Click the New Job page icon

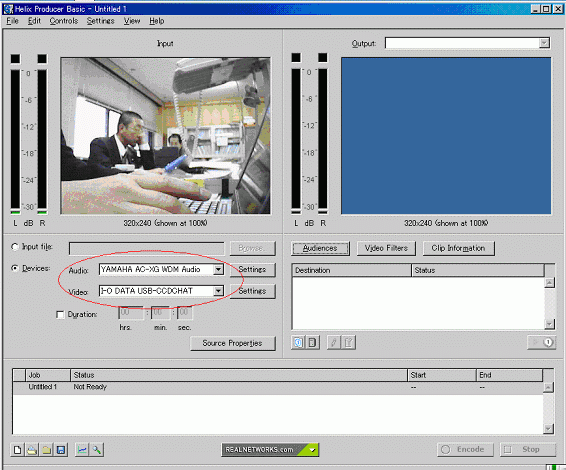click(17, 450)
